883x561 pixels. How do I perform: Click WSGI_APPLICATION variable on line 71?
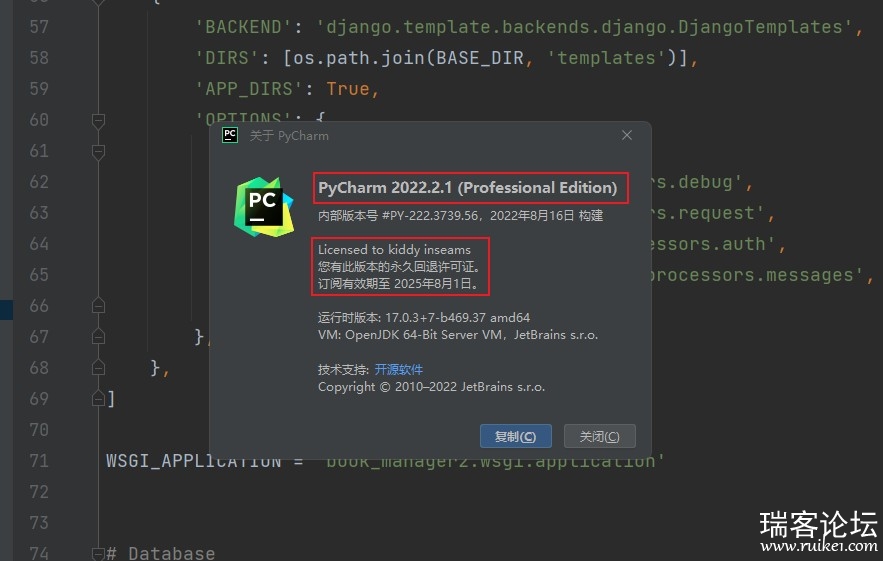(194, 461)
